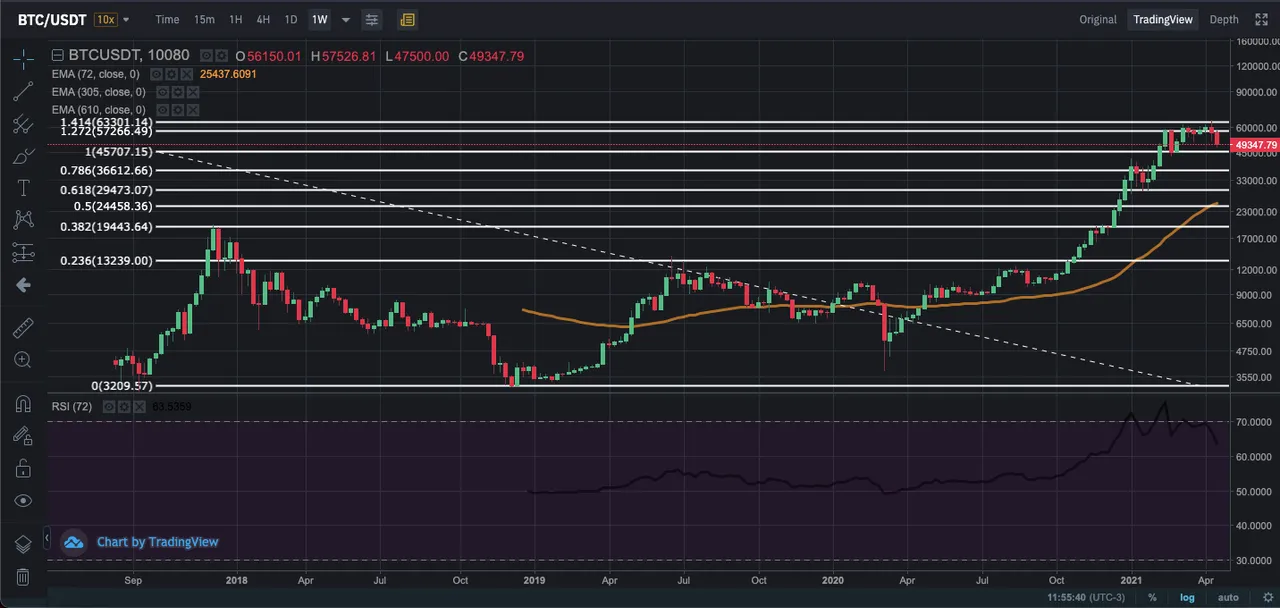Open the object tree layers icon

[23, 544]
